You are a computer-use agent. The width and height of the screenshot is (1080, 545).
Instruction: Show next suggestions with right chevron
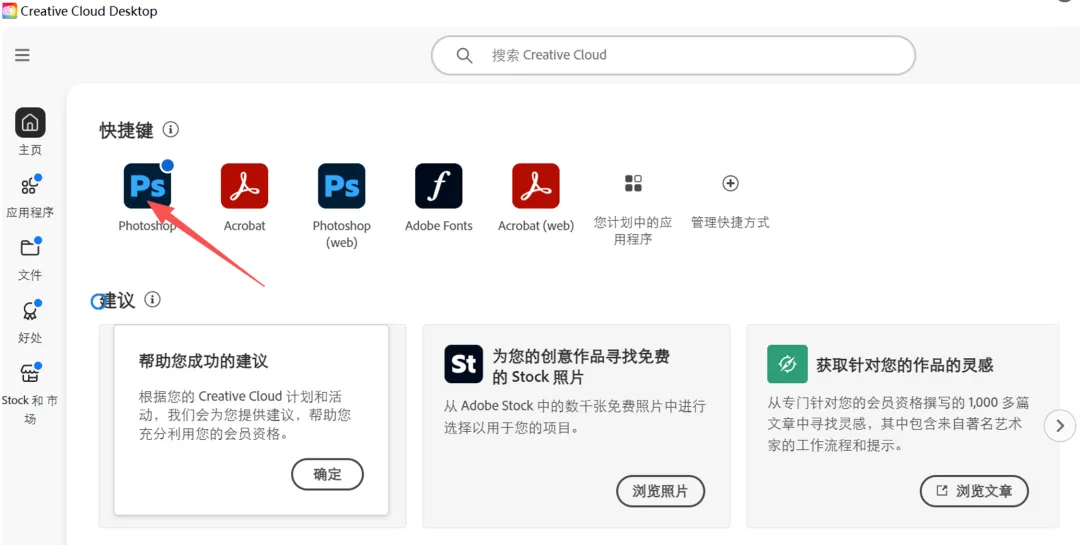click(1060, 425)
